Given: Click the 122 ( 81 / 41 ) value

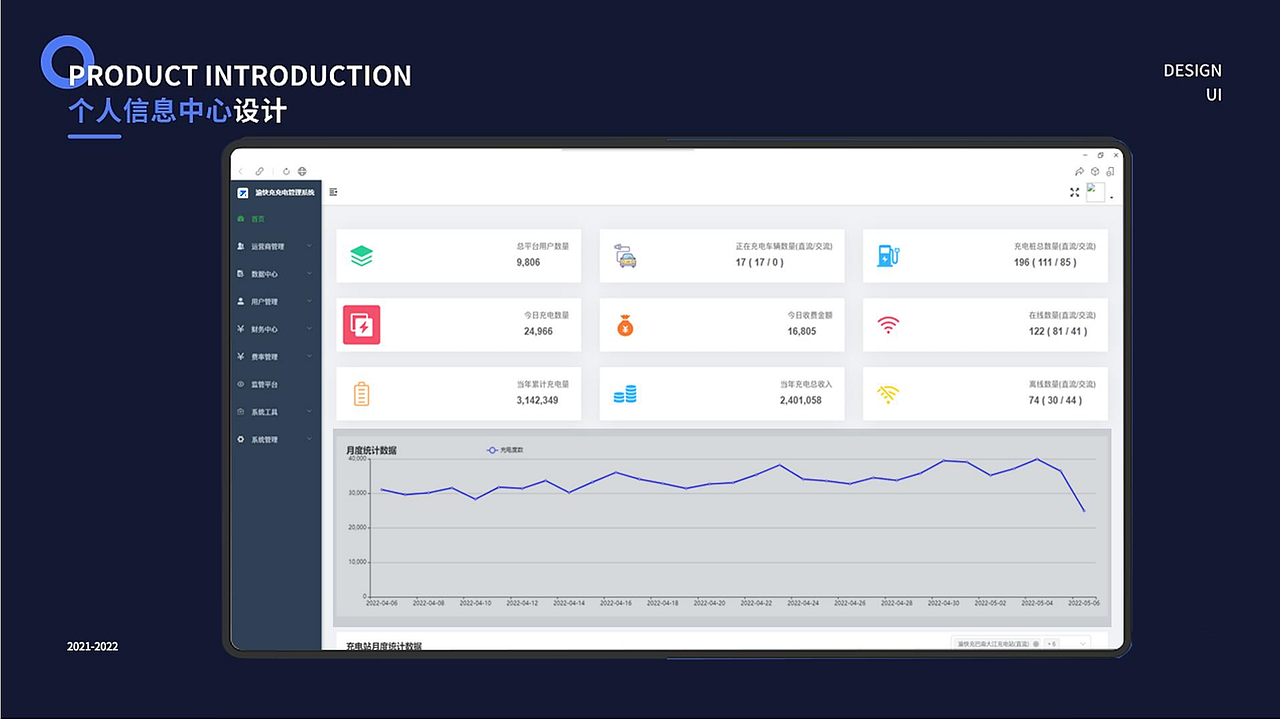Looking at the screenshot, I should (x=1058, y=331).
